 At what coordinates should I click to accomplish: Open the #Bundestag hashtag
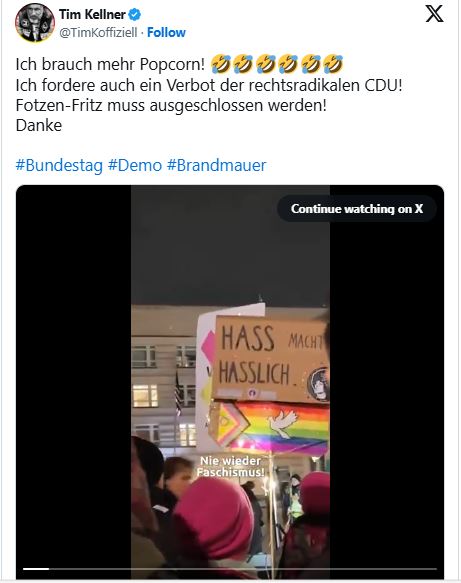(59, 165)
